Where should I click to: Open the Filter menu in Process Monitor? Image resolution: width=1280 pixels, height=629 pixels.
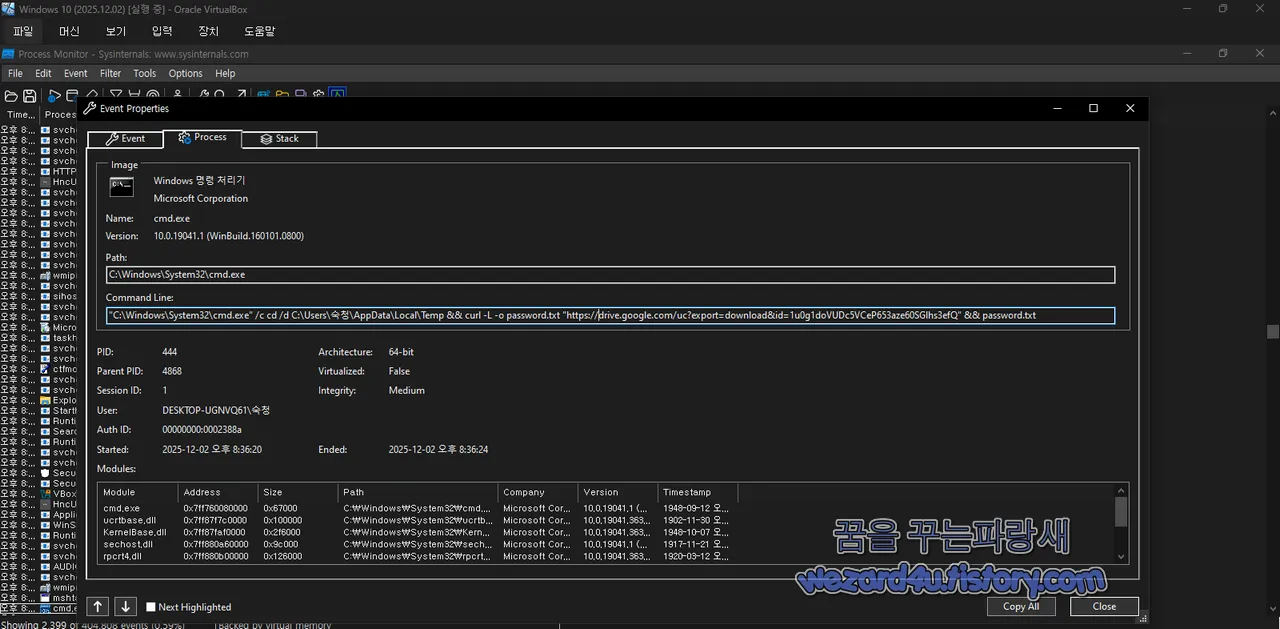111,73
